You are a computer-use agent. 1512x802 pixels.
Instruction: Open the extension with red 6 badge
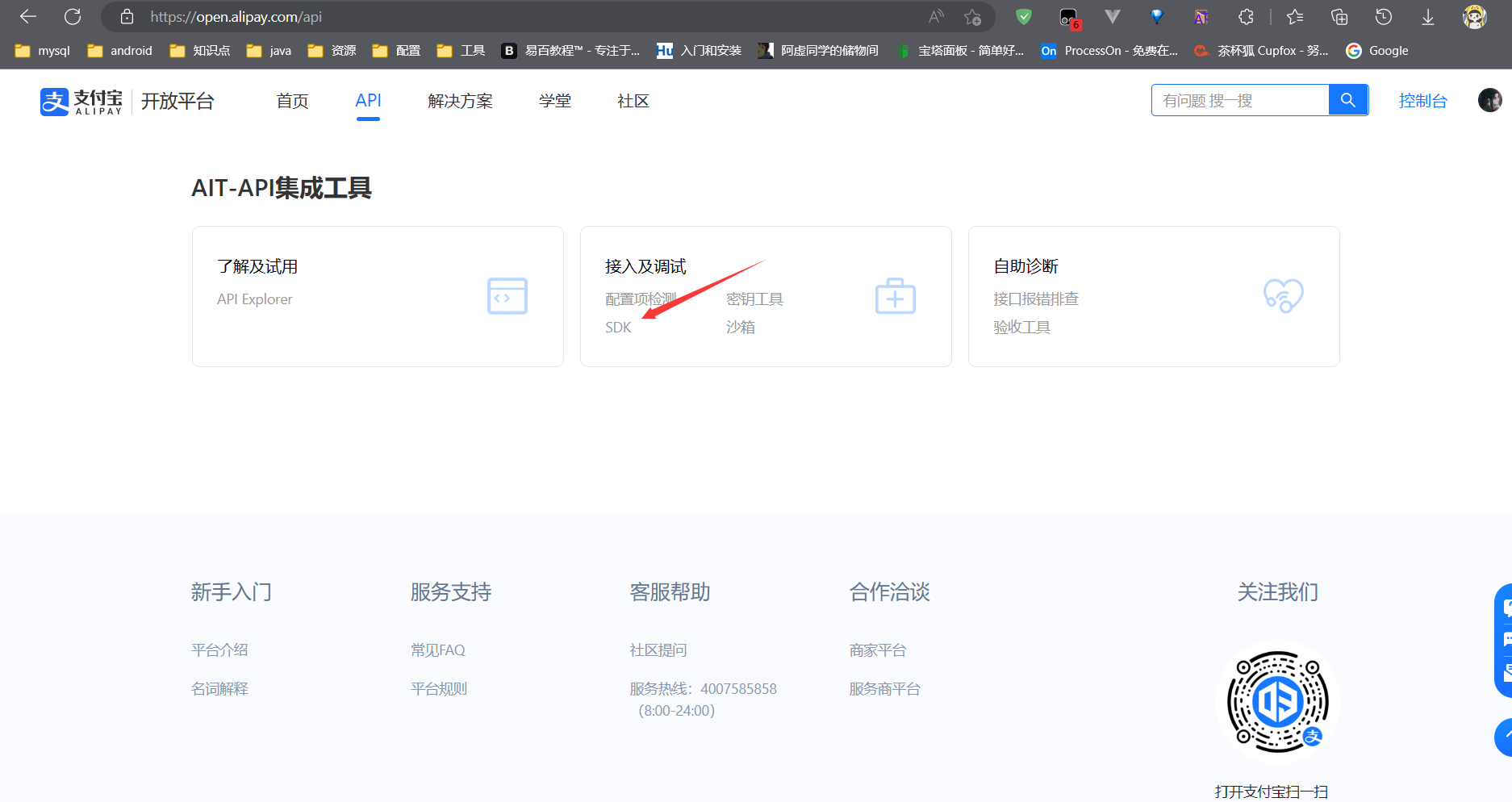1069,18
